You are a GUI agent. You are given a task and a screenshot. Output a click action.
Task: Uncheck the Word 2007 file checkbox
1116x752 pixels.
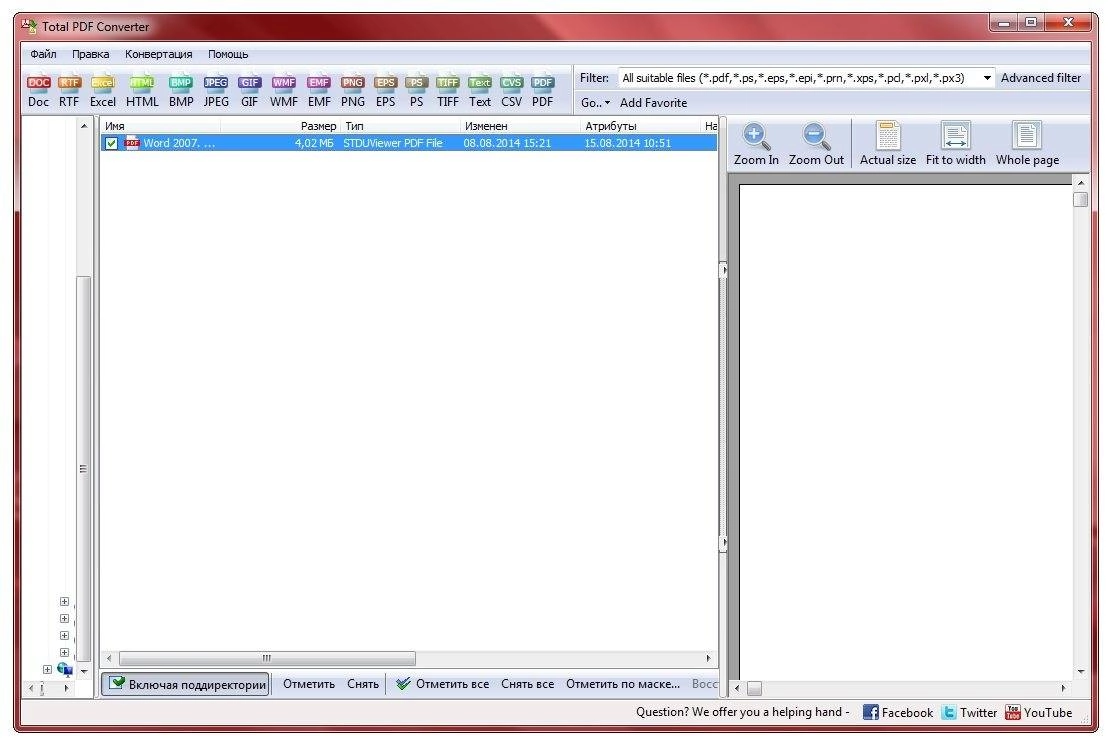111,143
